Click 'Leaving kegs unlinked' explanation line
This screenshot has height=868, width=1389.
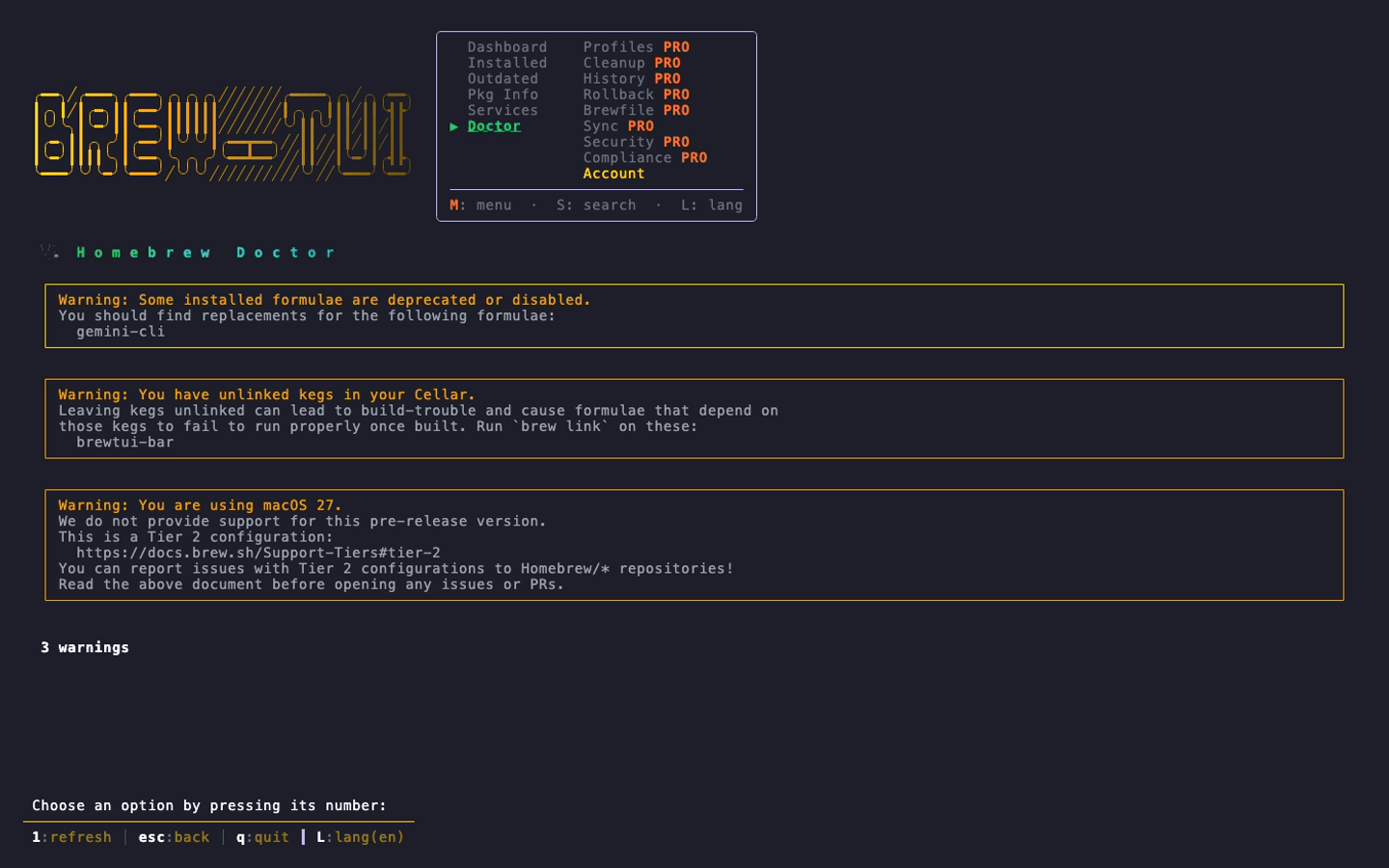(x=418, y=411)
